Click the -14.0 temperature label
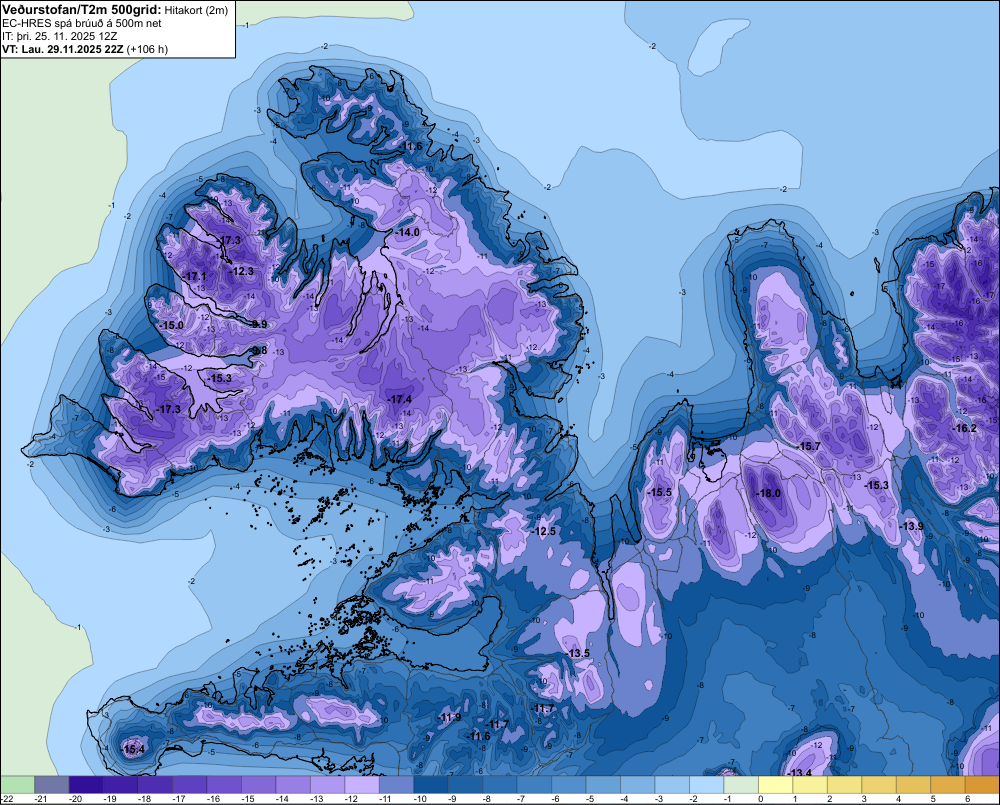The image size is (1000, 805). point(407,232)
